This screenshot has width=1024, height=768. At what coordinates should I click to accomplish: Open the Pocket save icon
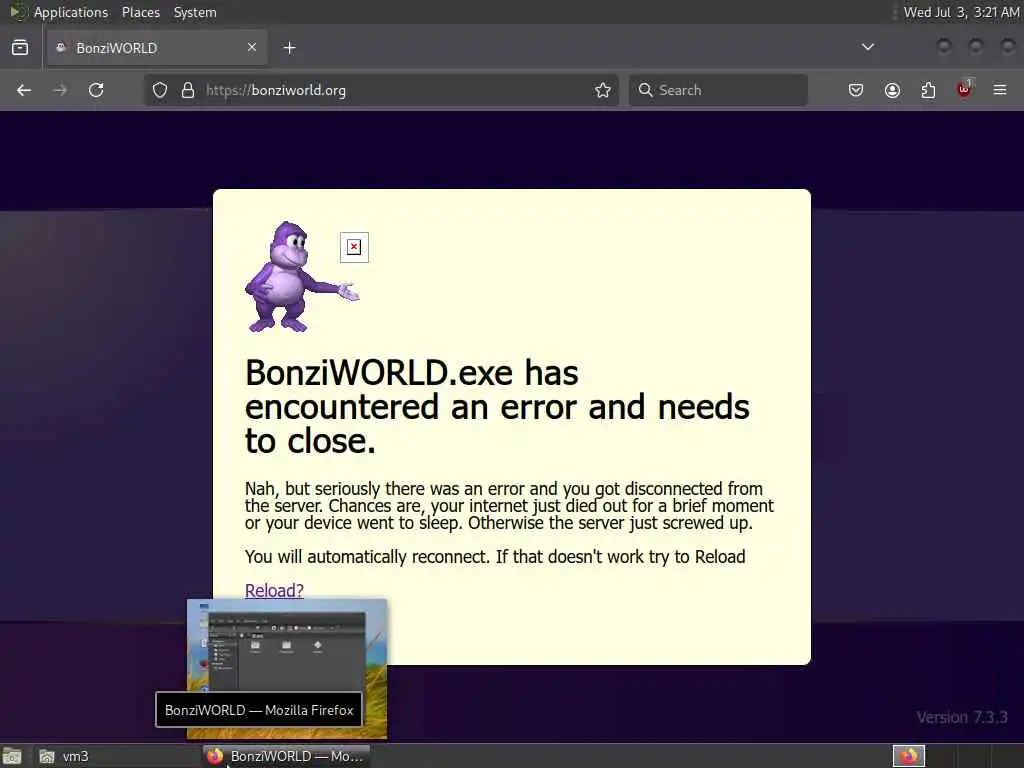click(856, 90)
